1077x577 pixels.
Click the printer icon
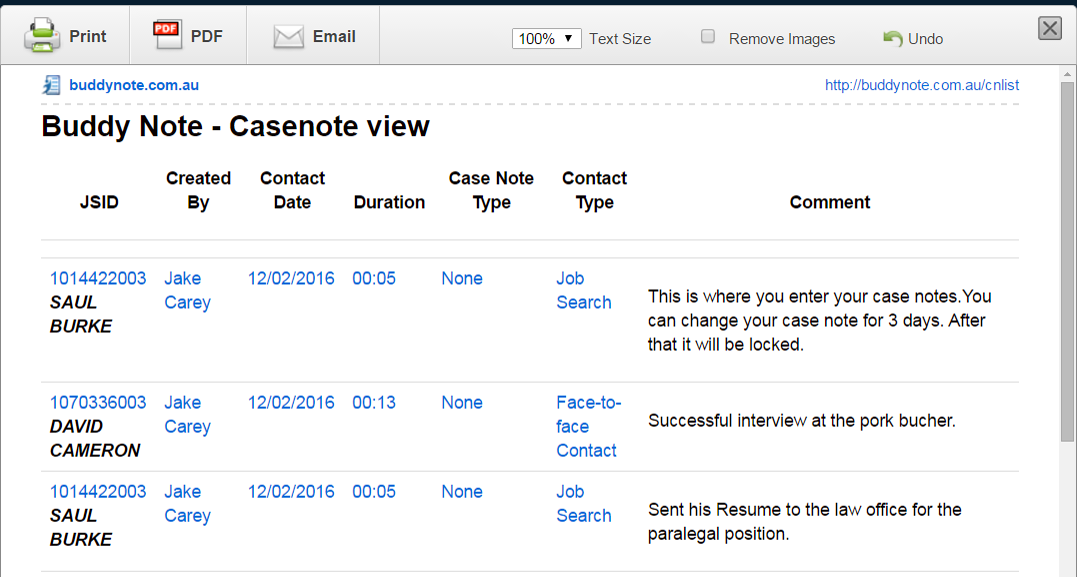pyautogui.click(x=42, y=36)
